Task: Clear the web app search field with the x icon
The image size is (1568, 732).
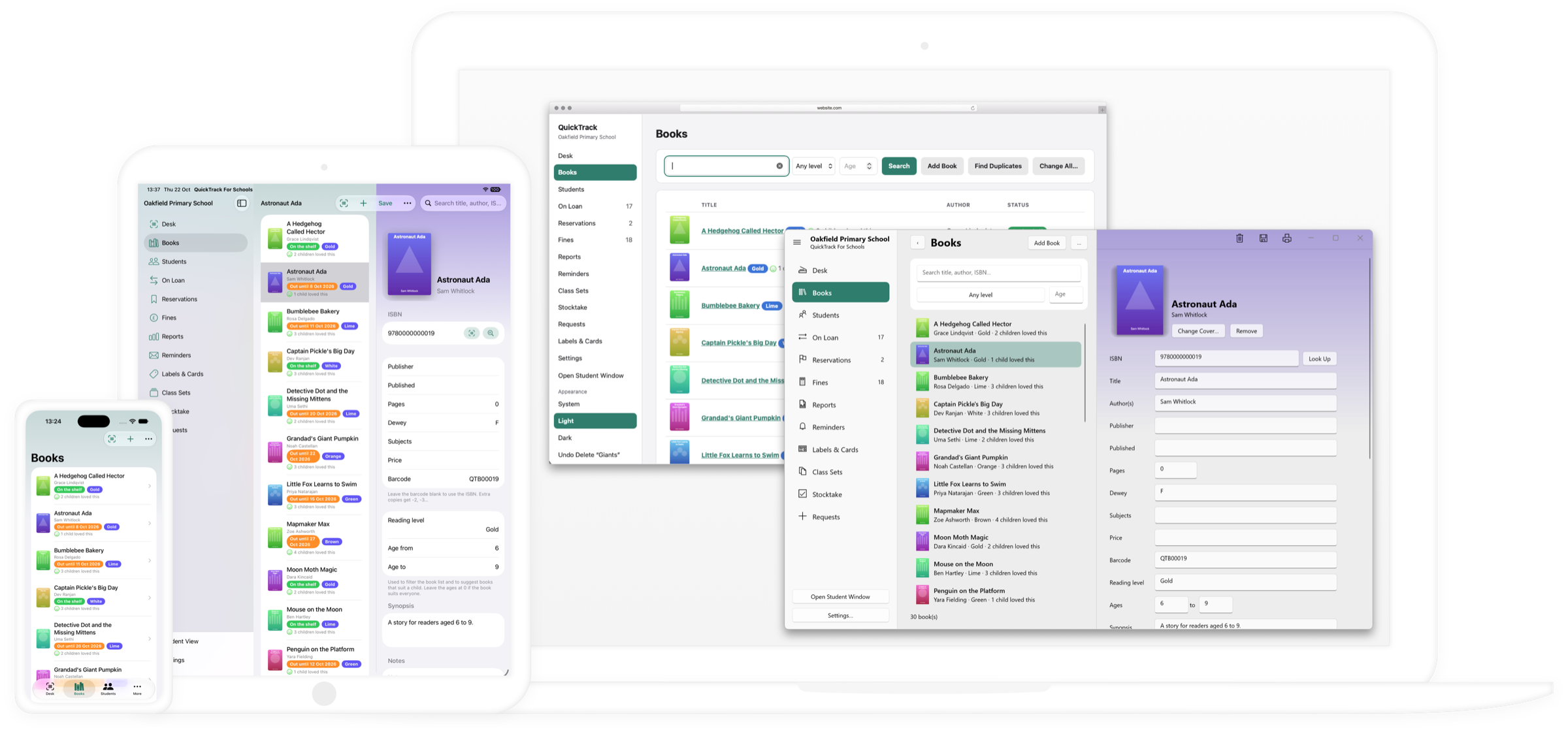Action: (x=779, y=166)
